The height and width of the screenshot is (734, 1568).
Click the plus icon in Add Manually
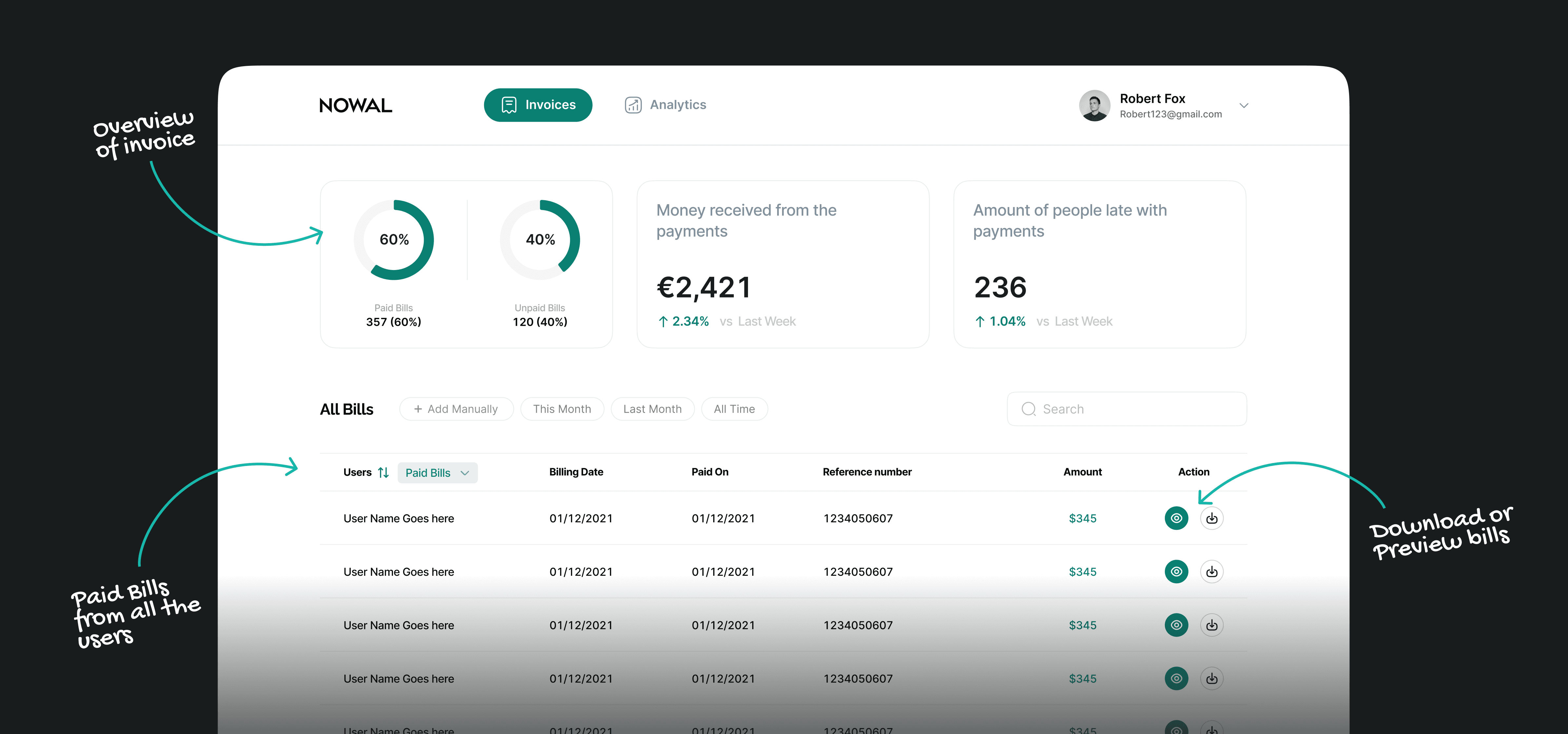[418, 409]
